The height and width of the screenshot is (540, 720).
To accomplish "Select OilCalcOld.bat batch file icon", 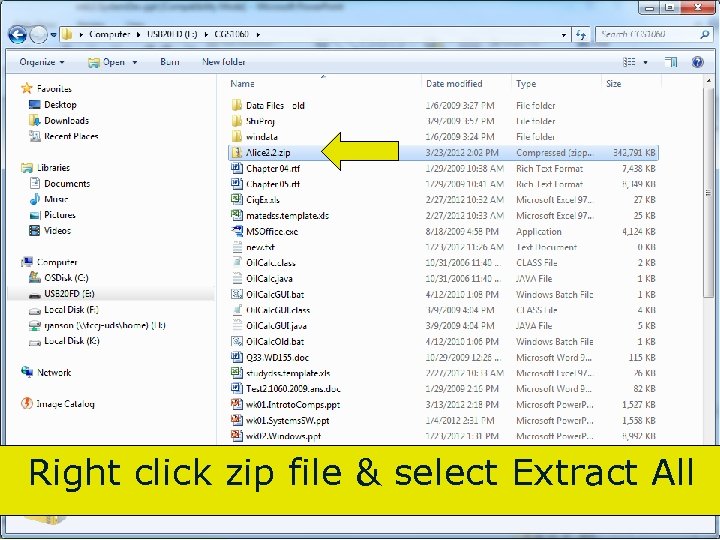I will coord(236,341).
